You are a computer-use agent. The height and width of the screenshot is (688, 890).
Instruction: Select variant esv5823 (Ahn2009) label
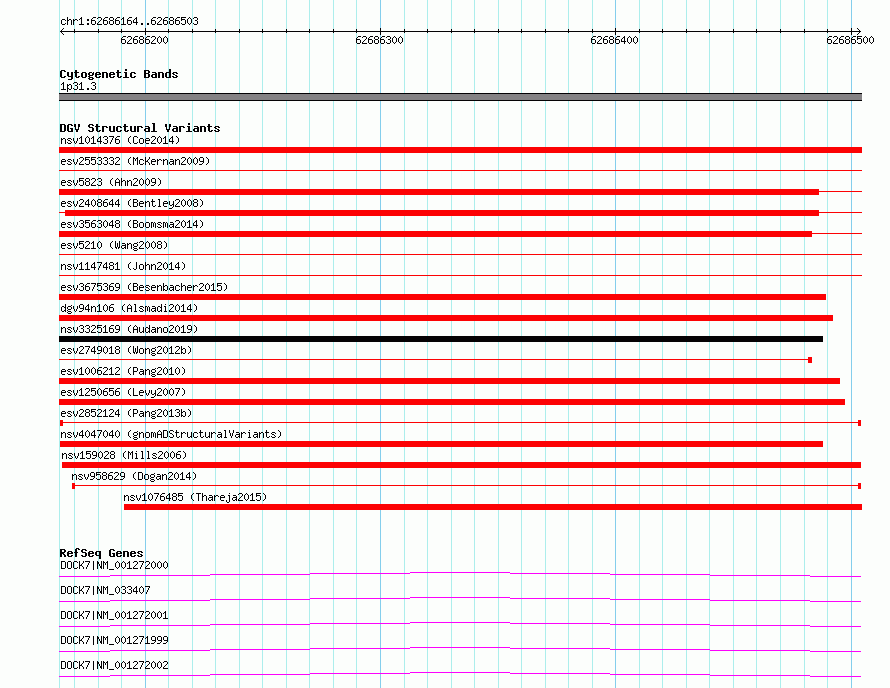point(111,182)
